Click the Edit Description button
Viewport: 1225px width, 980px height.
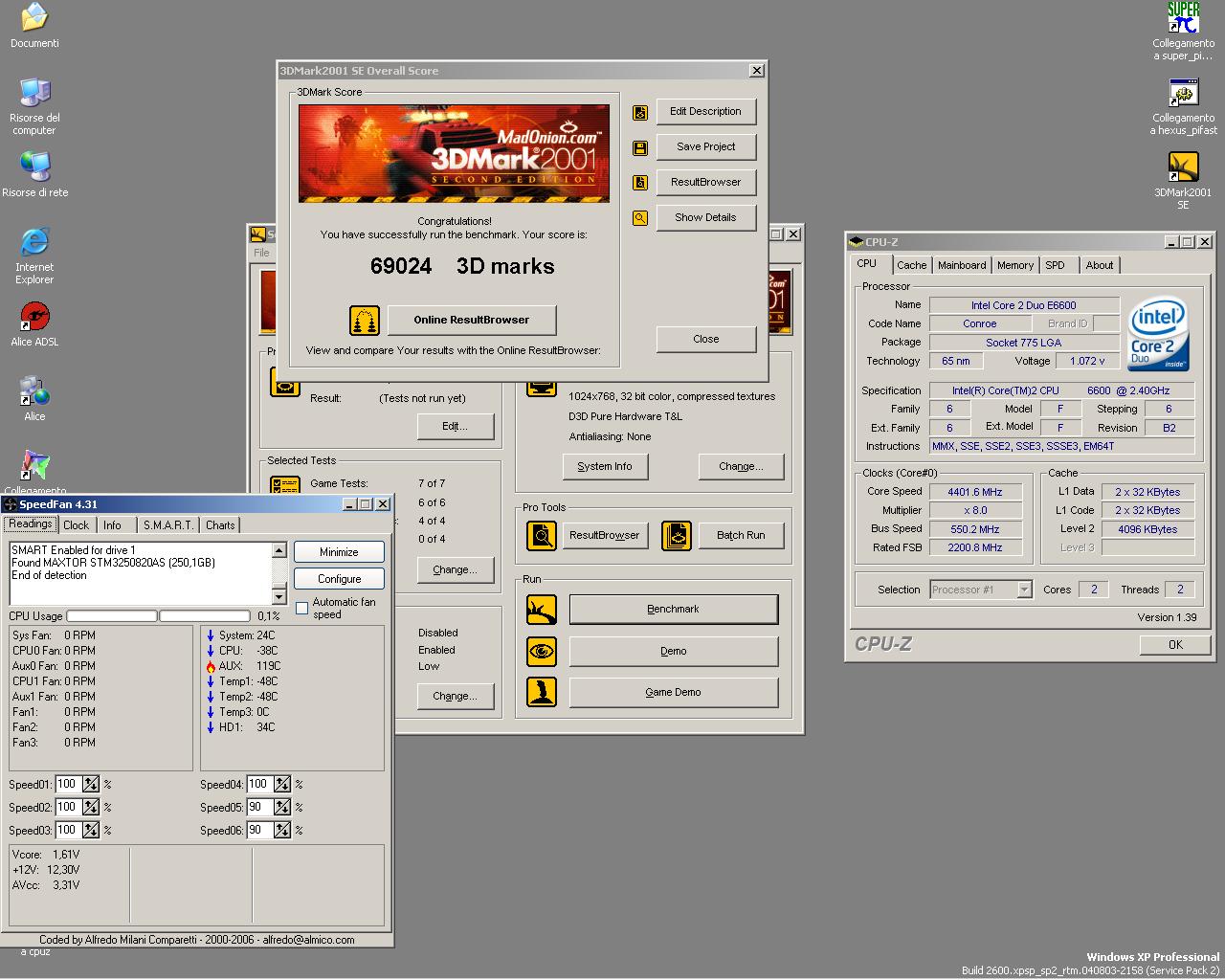(705, 112)
